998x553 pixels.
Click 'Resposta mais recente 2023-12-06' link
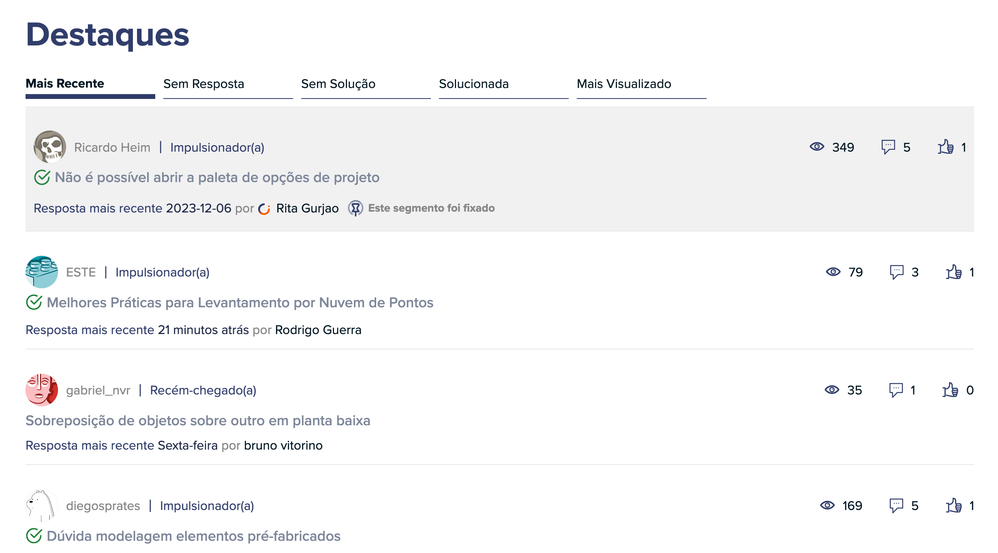(x=132, y=209)
